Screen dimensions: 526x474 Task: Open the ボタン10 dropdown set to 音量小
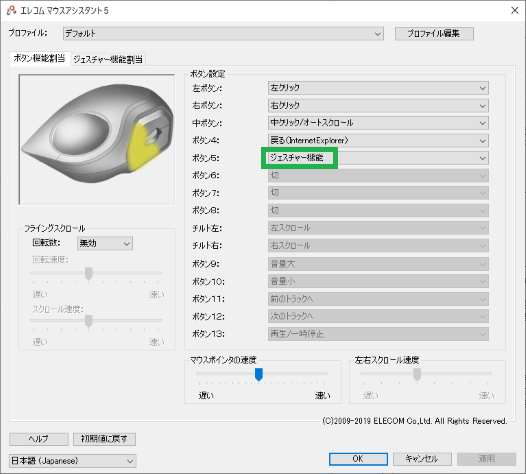[x=378, y=281]
